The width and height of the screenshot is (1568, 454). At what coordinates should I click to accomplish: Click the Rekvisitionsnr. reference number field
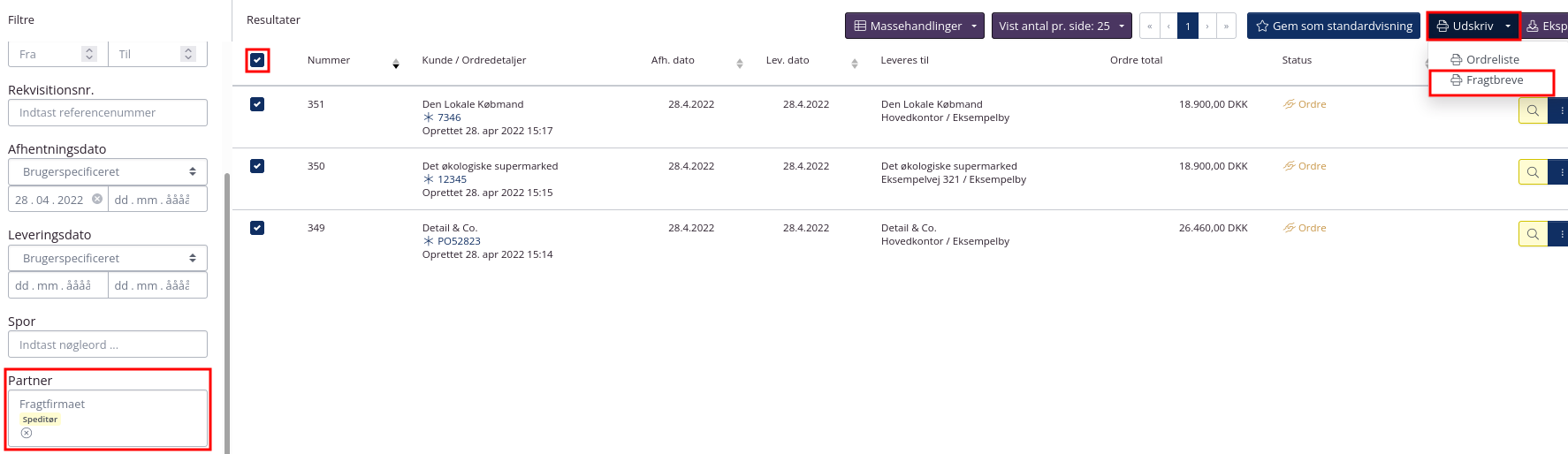(x=108, y=112)
